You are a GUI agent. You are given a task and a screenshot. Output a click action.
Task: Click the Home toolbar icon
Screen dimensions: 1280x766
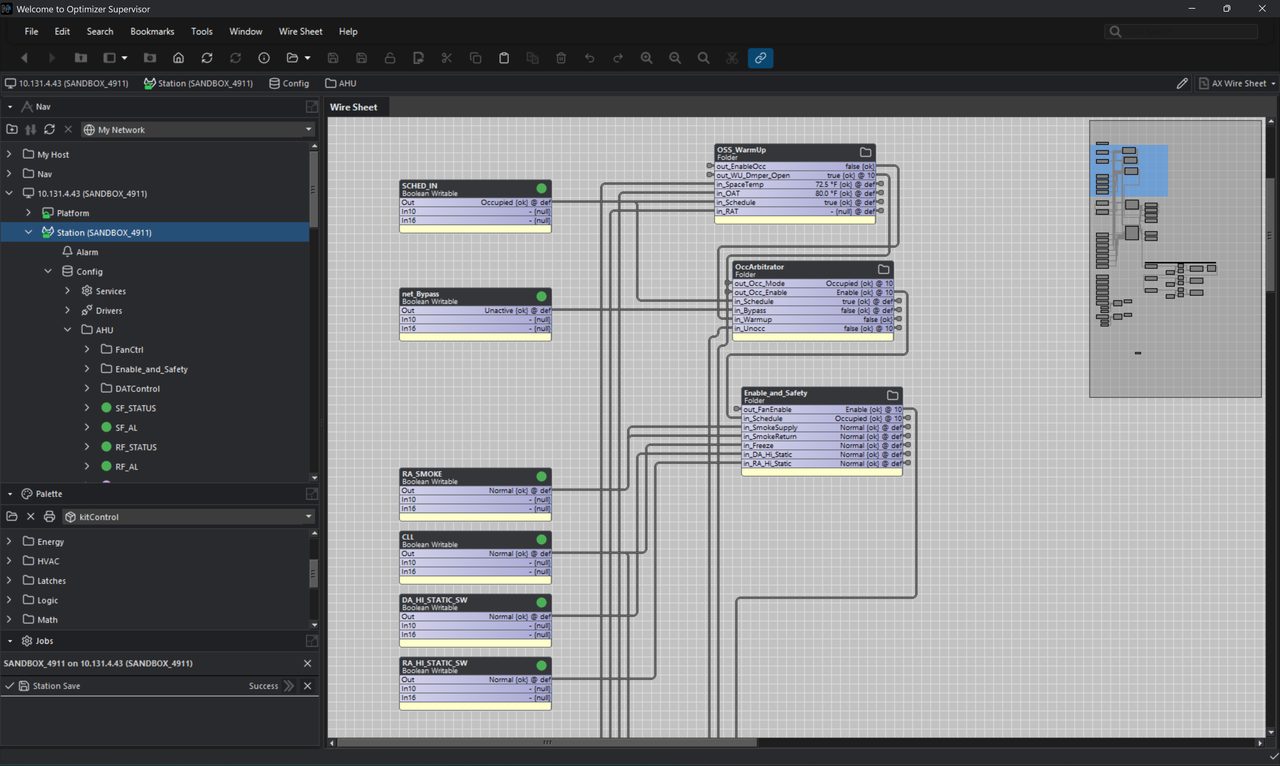[178, 58]
